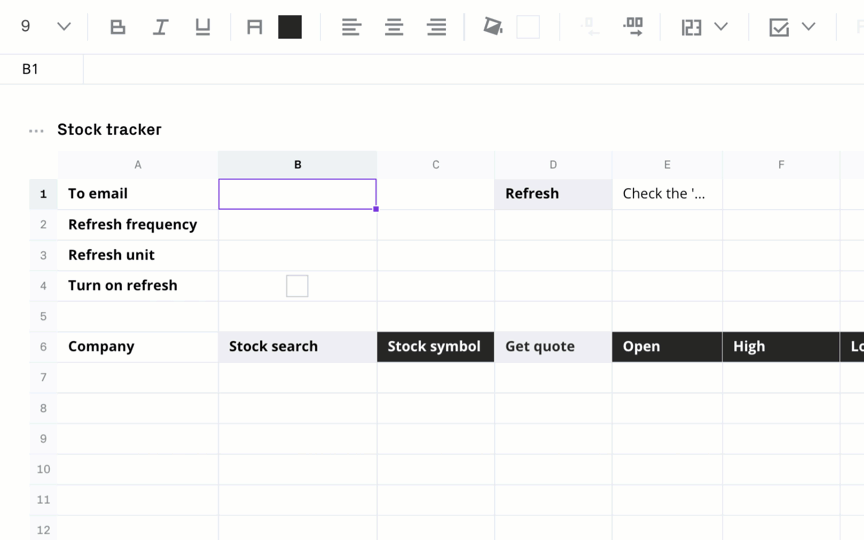Toggle italic formatting
This screenshot has height=540, width=864.
click(160, 27)
